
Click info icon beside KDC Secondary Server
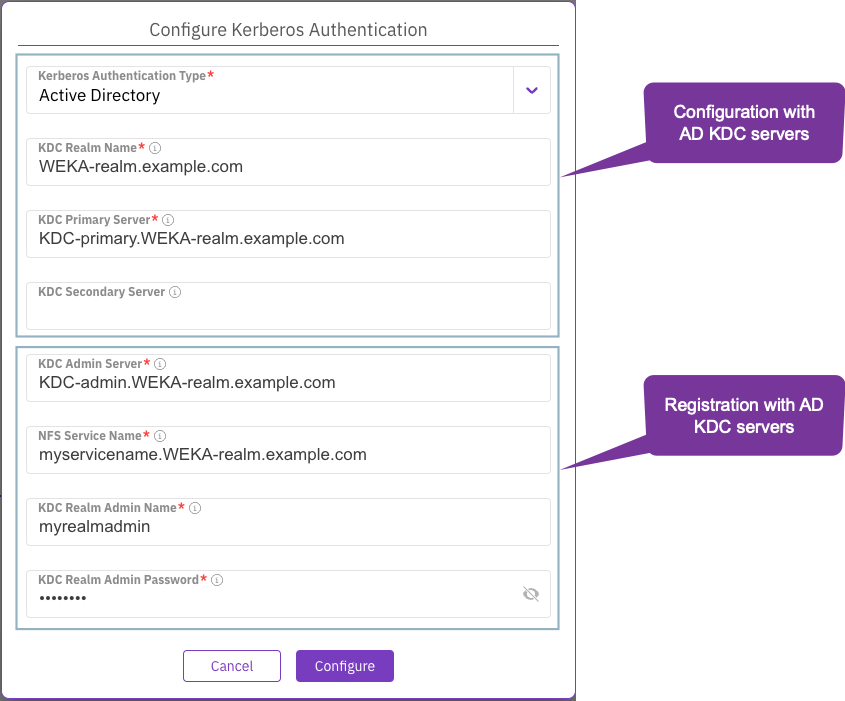175,292
